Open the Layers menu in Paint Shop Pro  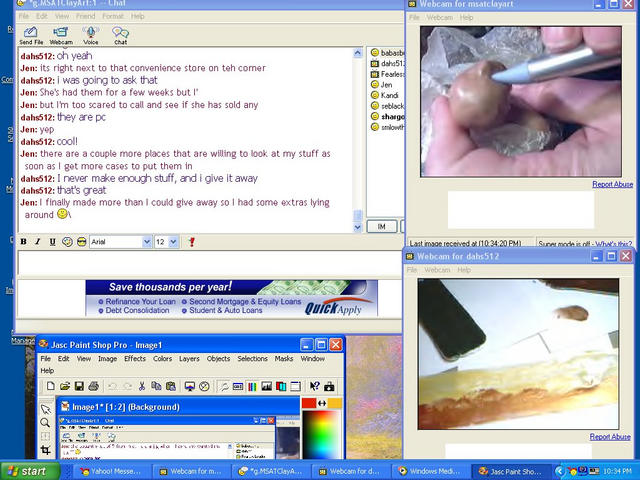tap(189, 359)
